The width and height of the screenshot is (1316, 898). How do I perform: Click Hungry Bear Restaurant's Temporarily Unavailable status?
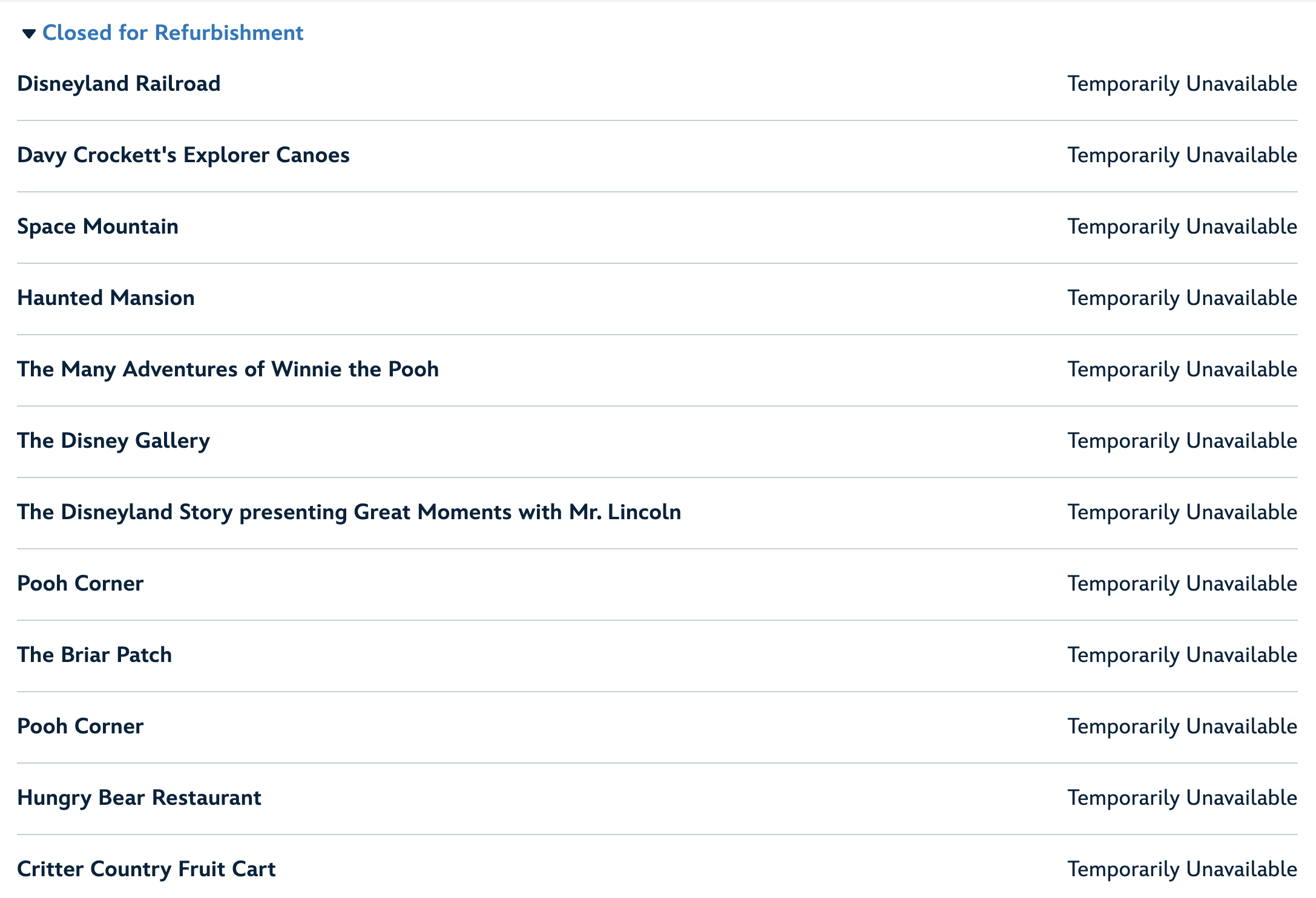tap(1182, 798)
